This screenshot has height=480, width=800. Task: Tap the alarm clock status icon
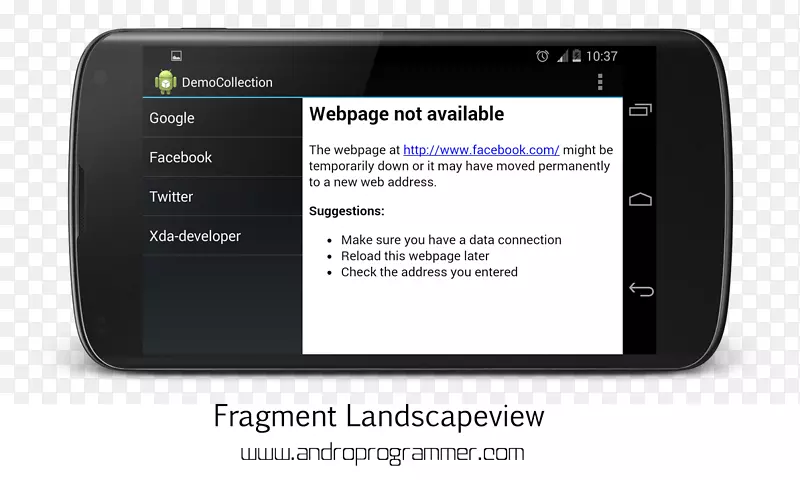tap(542, 56)
